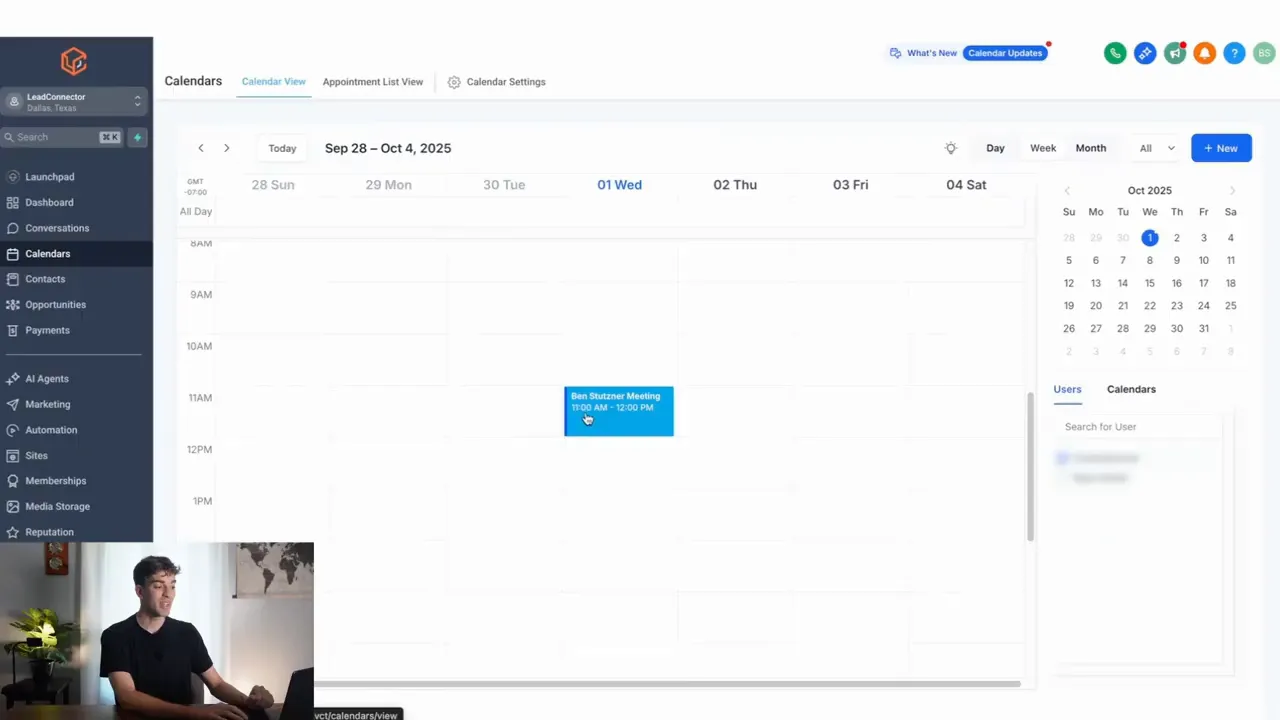This screenshot has width=1280, height=720.
Task: Switch to Appointment List View tab
Action: (x=372, y=81)
